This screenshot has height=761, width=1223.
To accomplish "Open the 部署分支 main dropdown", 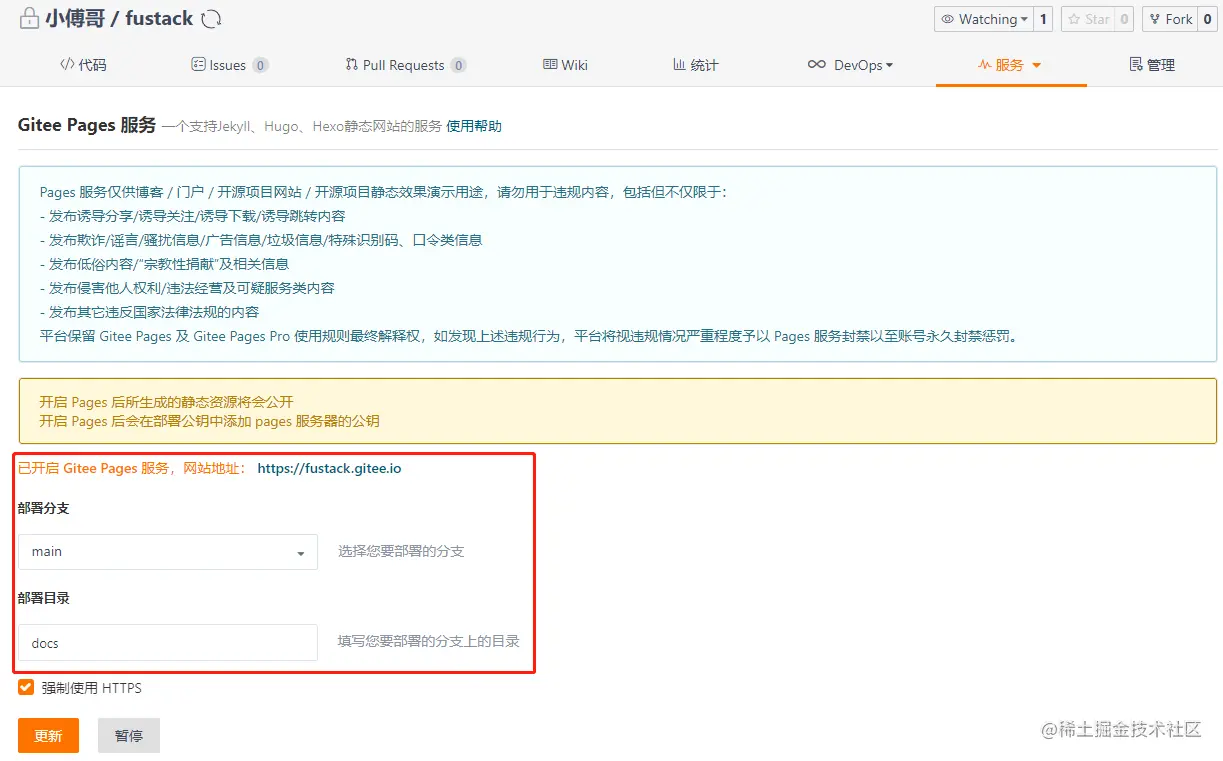I will coord(168,552).
